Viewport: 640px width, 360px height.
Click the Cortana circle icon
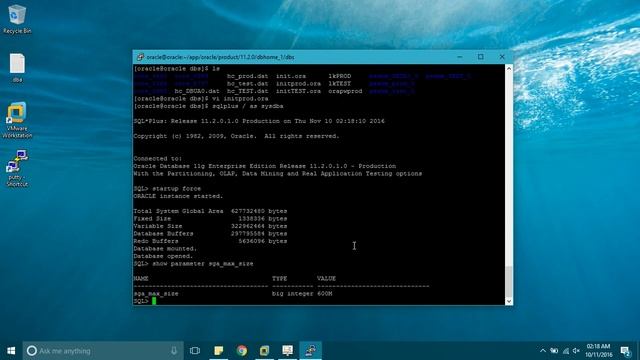click(31, 351)
